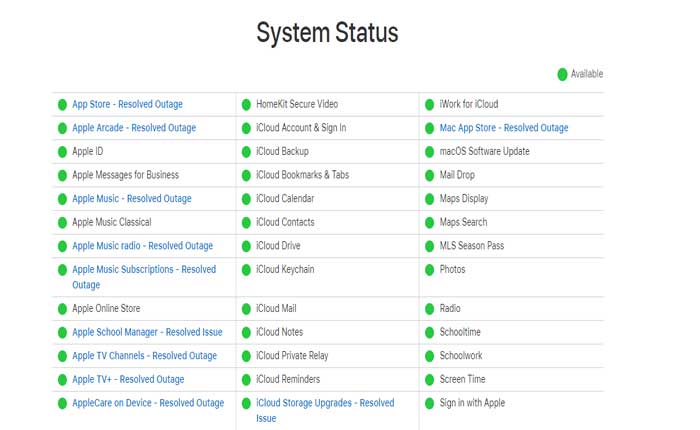This screenshot has height=430, width=700.
Task: Click the System Status page heading
Action: point(327,32)
